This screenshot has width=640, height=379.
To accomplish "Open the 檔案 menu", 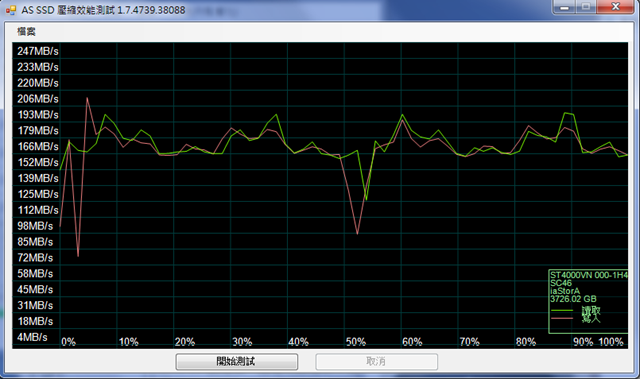I will tap(26, 31).
